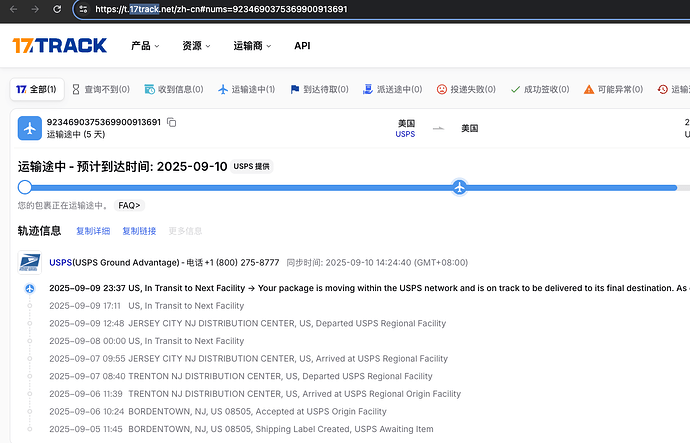The width and height of the screenshot is (690, 443).
Task: Click 更多信息 link
Action: [185, 231]
